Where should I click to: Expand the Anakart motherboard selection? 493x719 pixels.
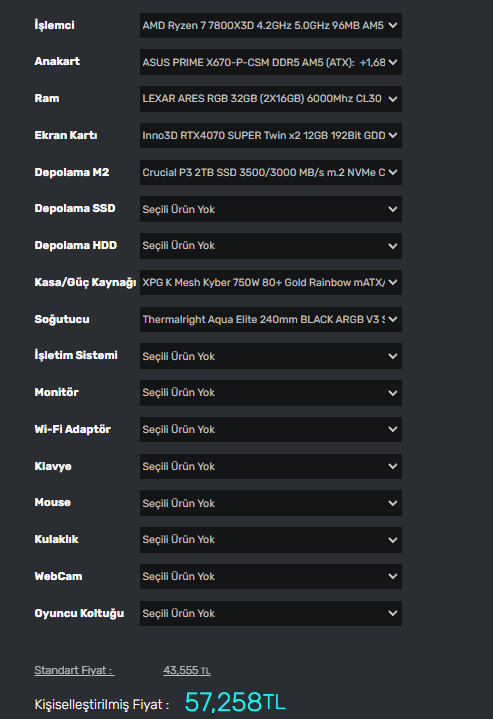point(271,62)
